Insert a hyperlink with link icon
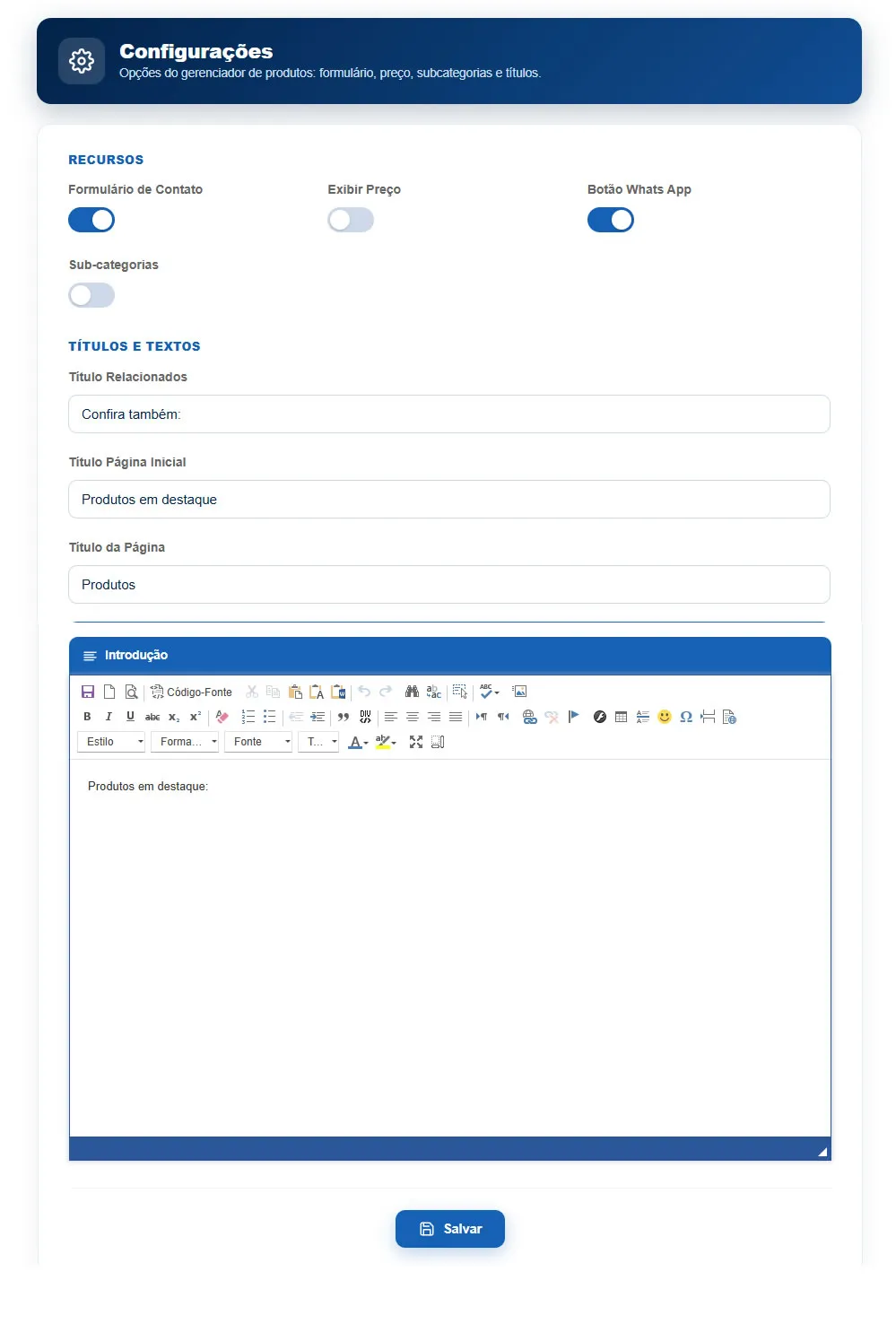 click(x=530, y=717)
